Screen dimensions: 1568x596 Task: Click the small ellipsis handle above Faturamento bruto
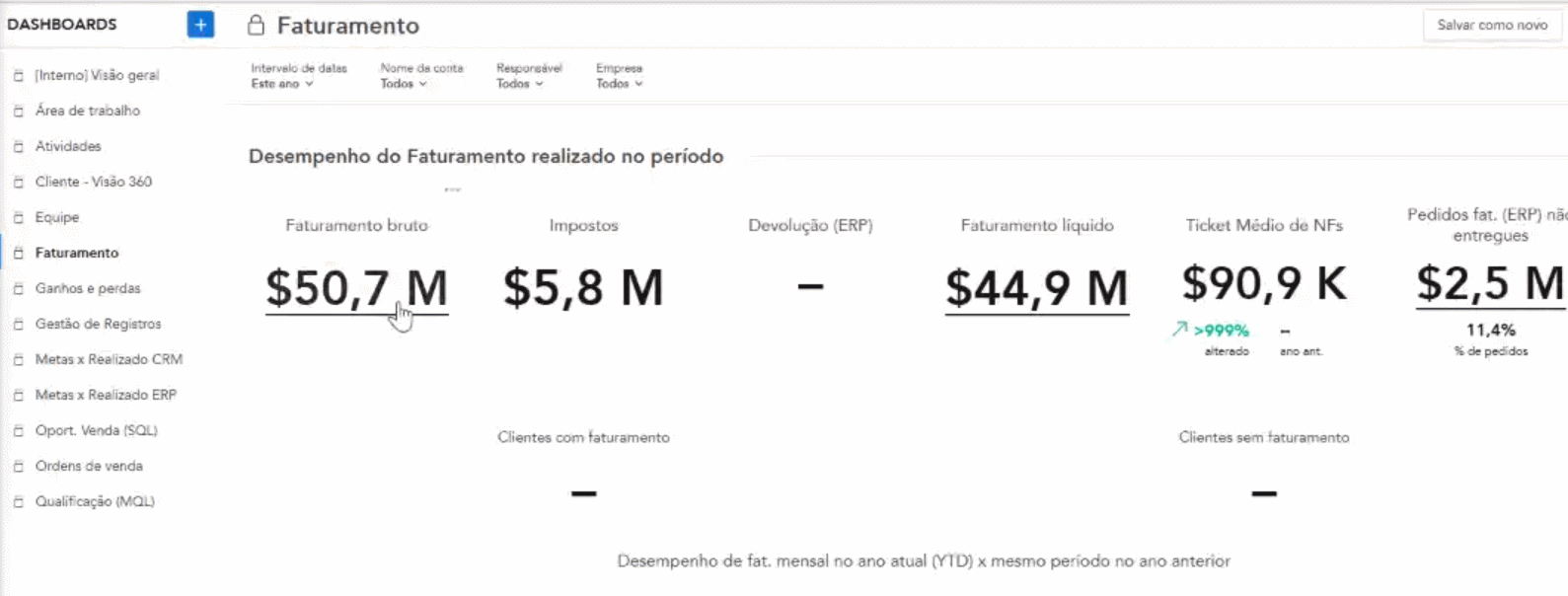pos(453,188)
